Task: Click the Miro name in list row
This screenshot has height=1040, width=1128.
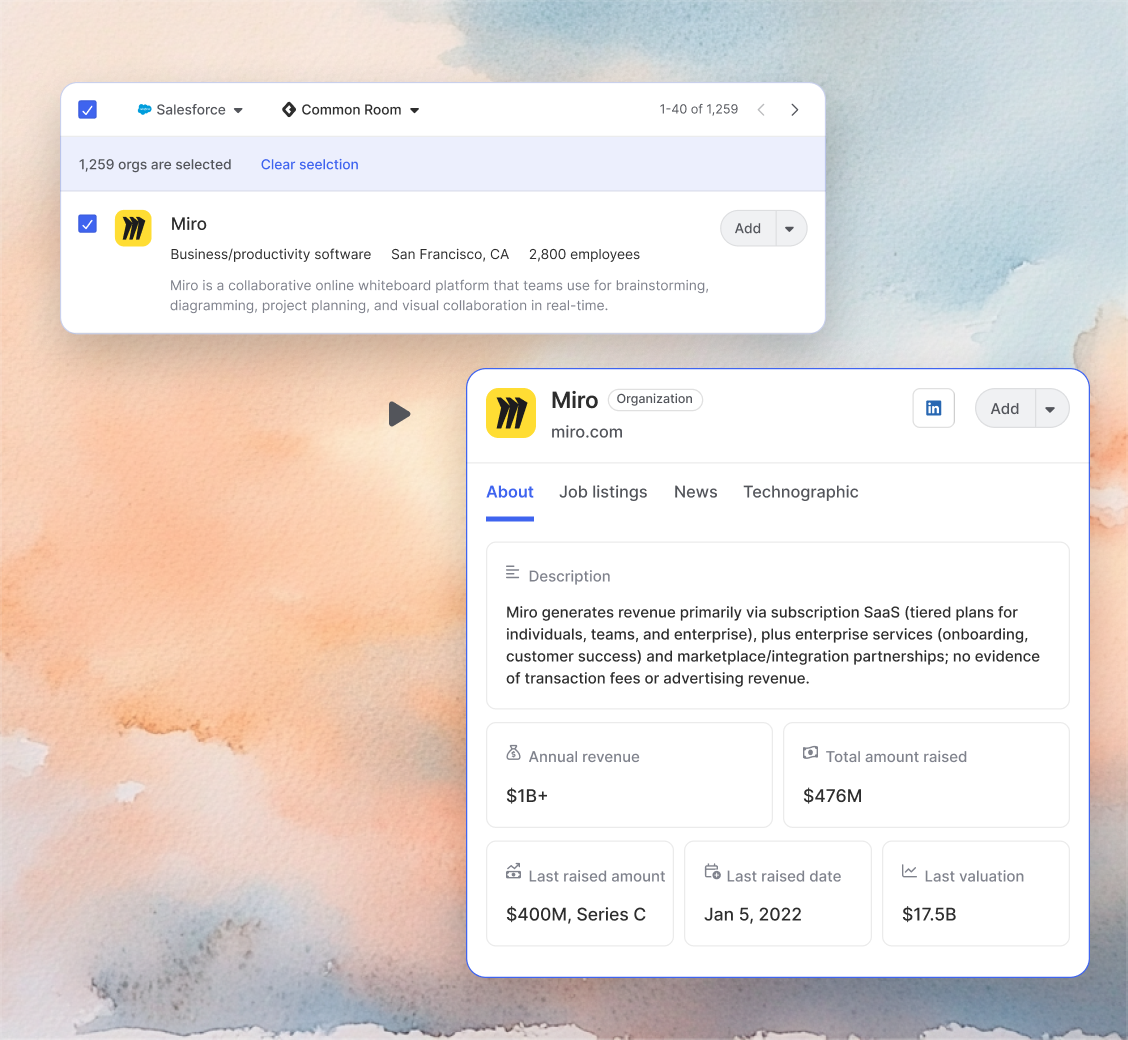Action: [188, 224]
